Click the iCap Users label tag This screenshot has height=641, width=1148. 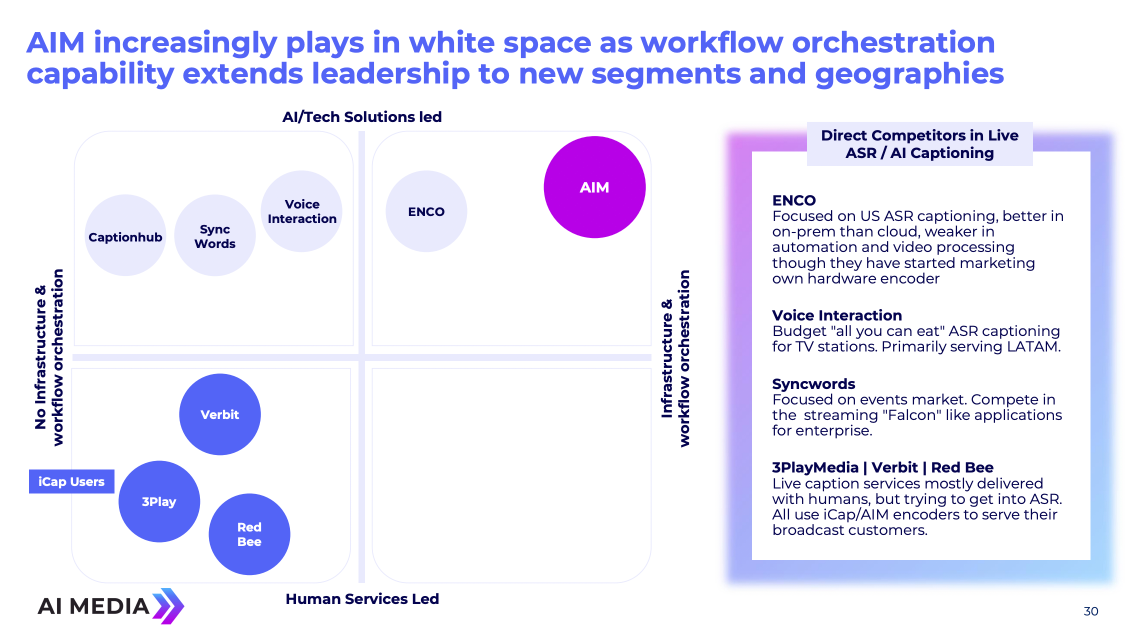tap(72, 482)
